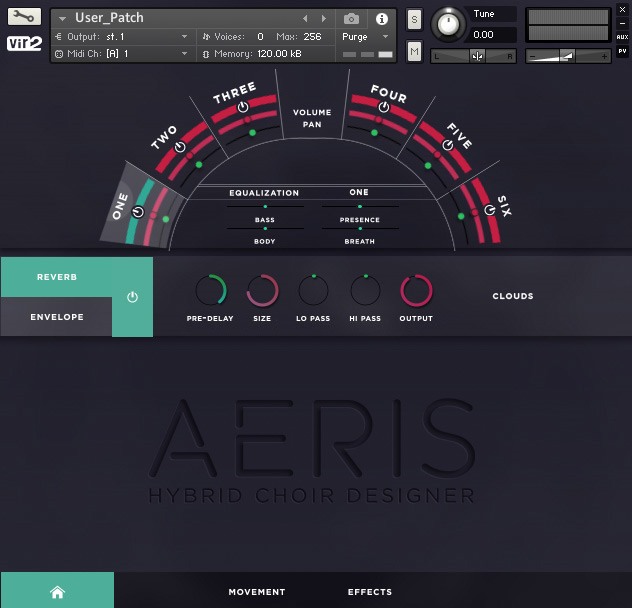Screen dimensions: 632x608
Task: Click the Voices icon
Action: (x=206, y=37)
